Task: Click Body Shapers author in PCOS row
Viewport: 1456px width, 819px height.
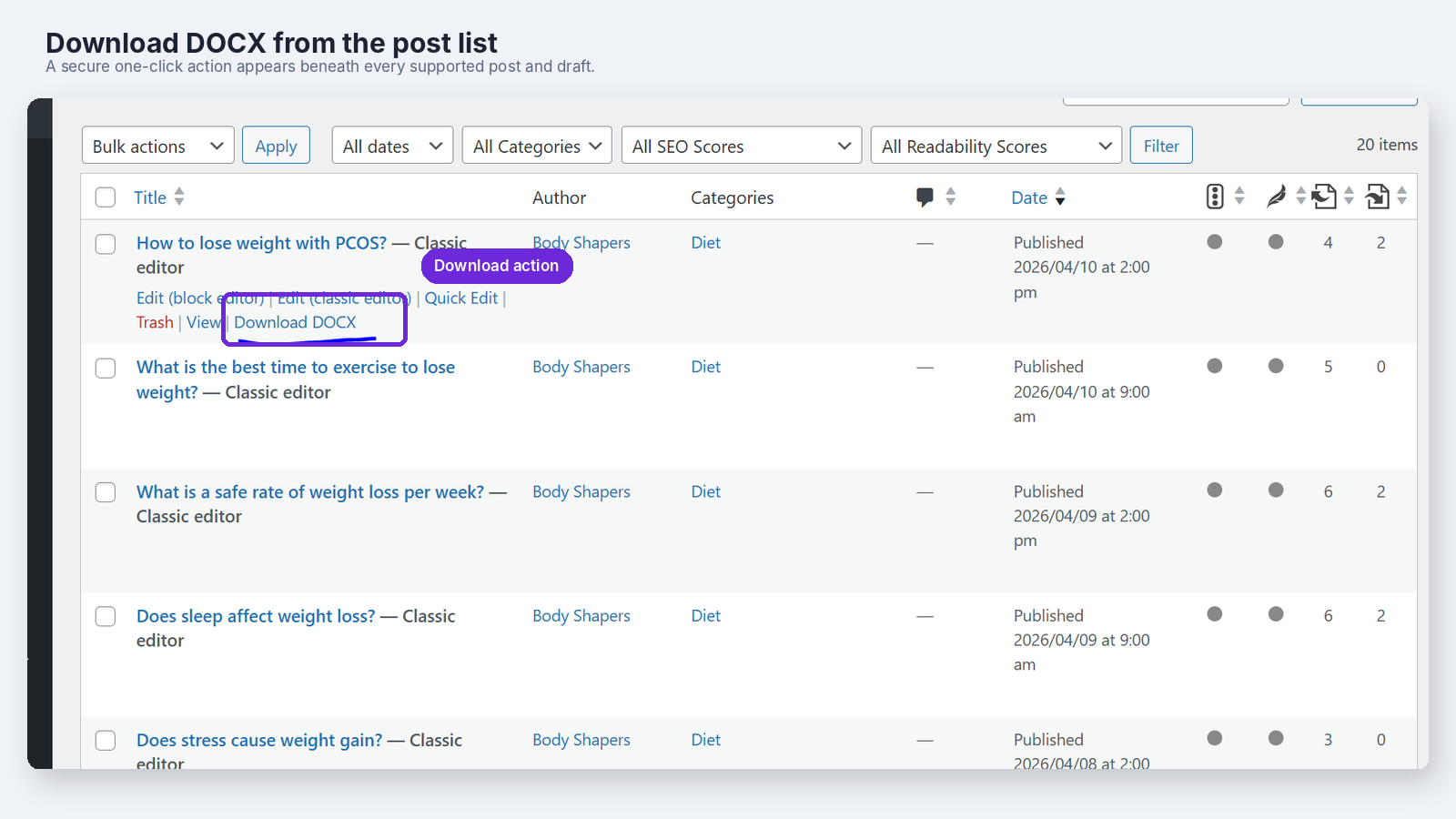Action: [581, 243]
